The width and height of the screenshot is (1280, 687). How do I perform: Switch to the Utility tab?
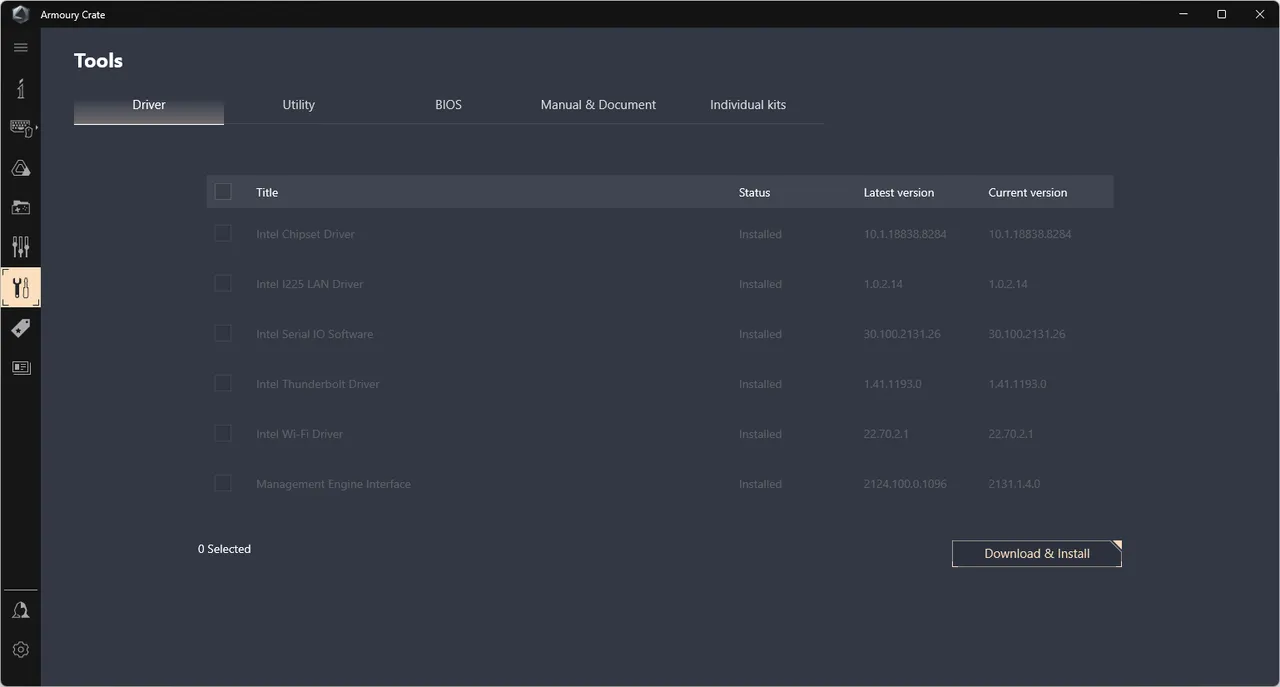(x=298, y=105)
